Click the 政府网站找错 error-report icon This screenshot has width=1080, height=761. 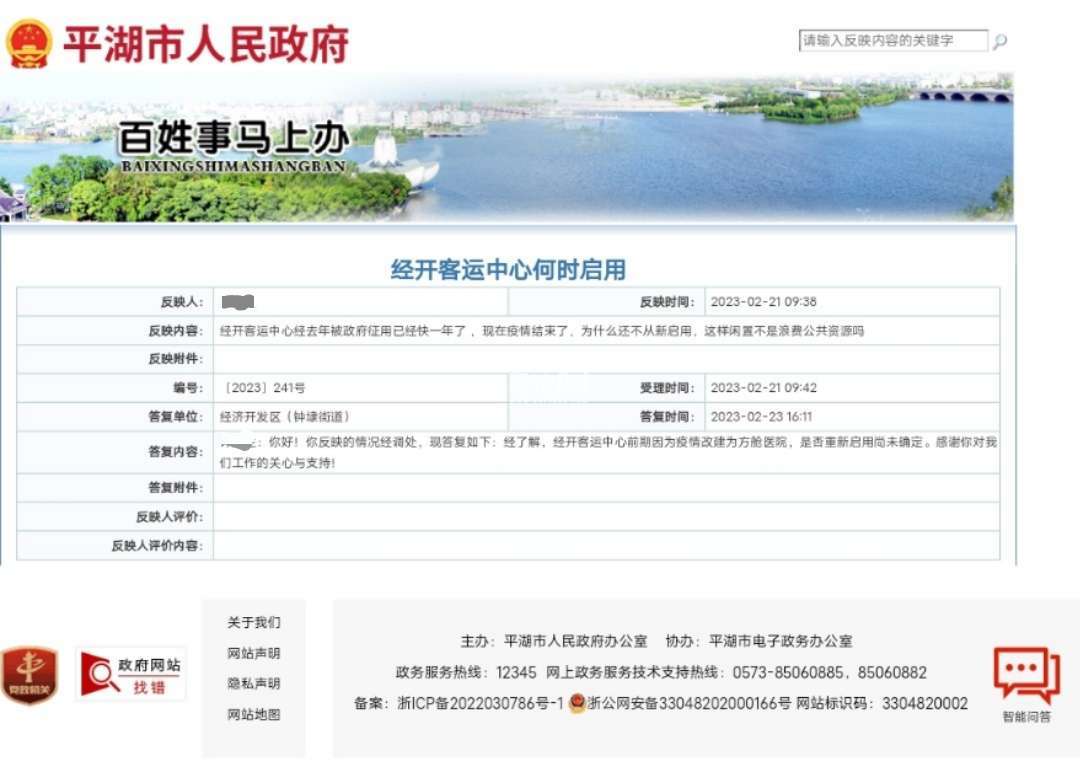point(131,674)
